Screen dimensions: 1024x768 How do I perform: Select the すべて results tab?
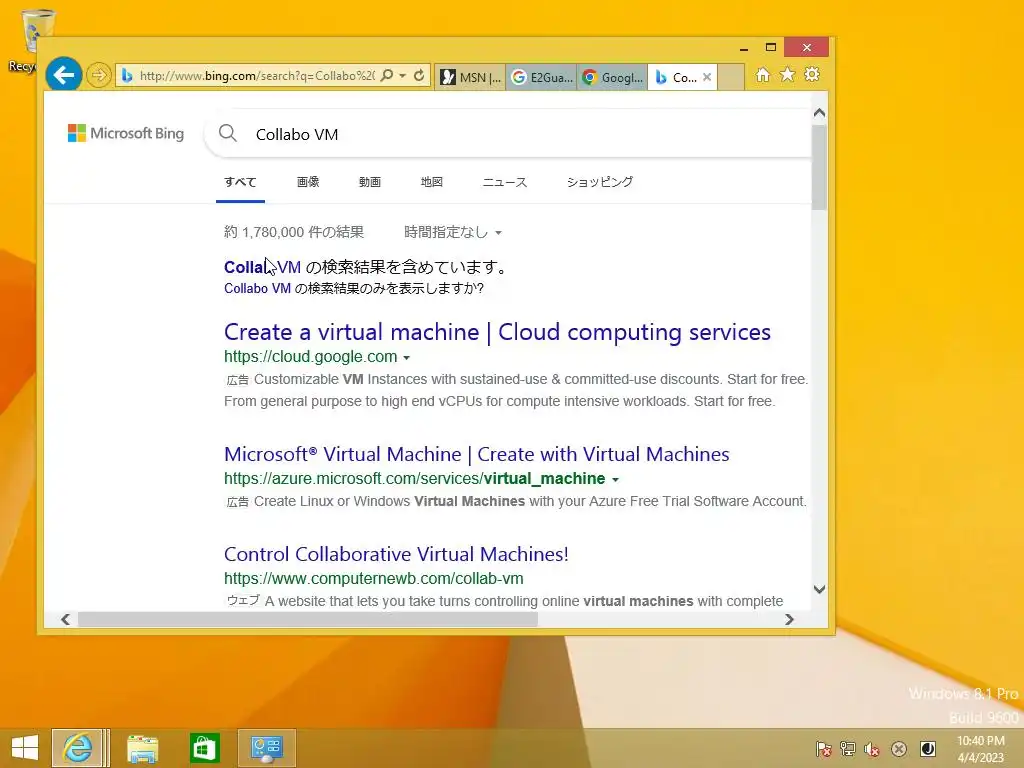240,182
